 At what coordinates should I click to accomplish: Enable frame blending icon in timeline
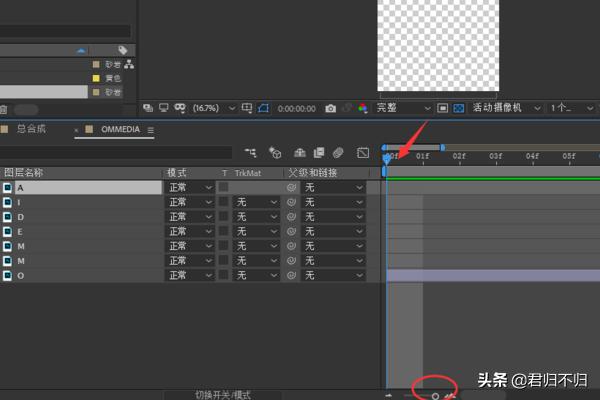[x=319, y=153]
